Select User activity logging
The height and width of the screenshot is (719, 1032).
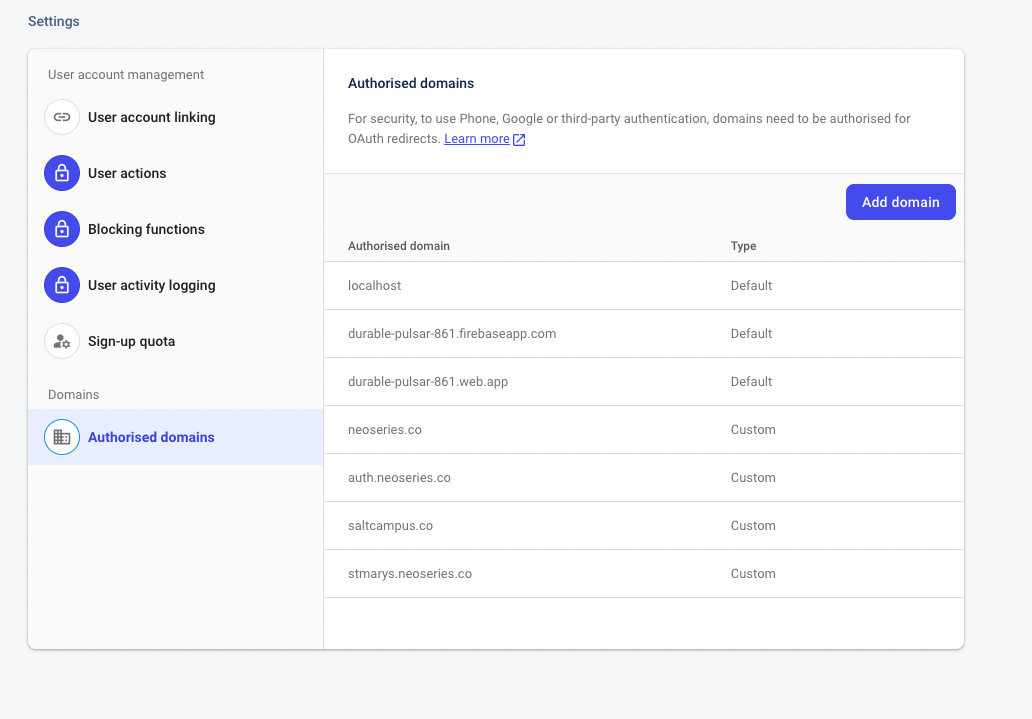pyautogui.click(x=175, y=285)
